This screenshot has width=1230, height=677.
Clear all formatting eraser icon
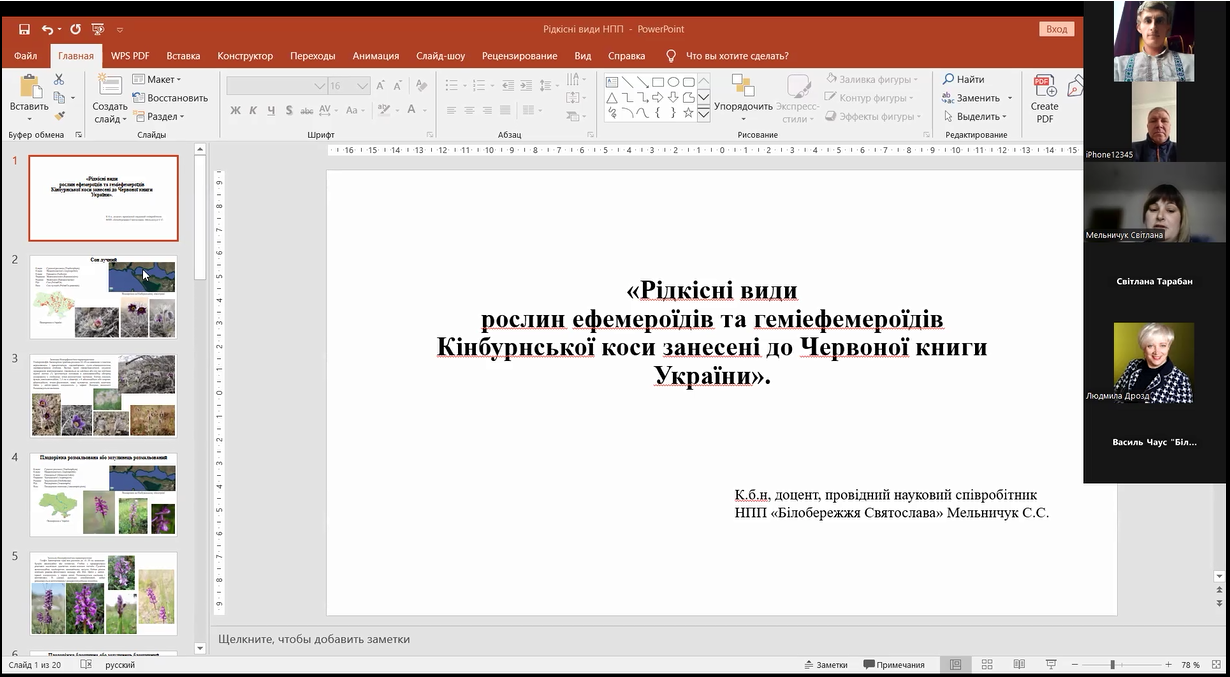pyautogui.click(x=422, y=86)
